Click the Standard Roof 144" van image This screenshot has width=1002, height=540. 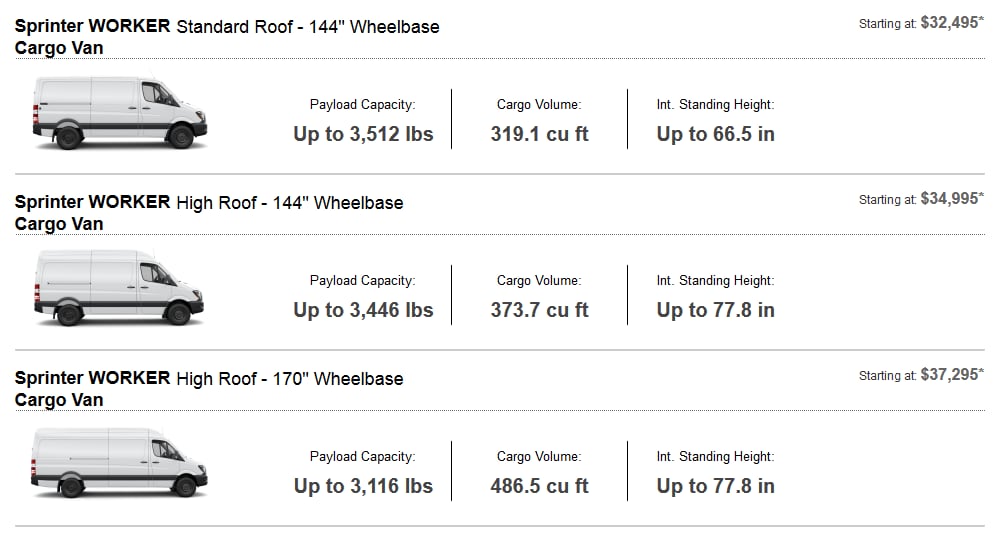point(119,113)
